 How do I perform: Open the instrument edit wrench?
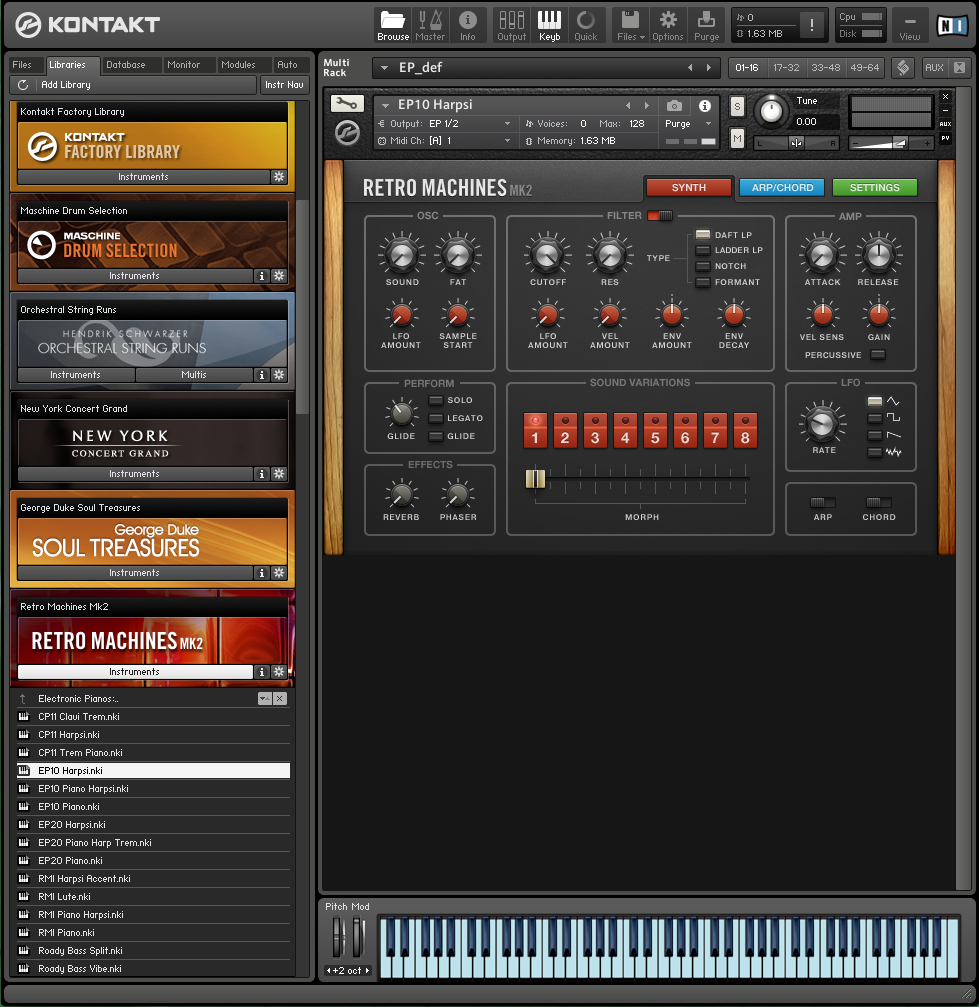pos(347,103)
